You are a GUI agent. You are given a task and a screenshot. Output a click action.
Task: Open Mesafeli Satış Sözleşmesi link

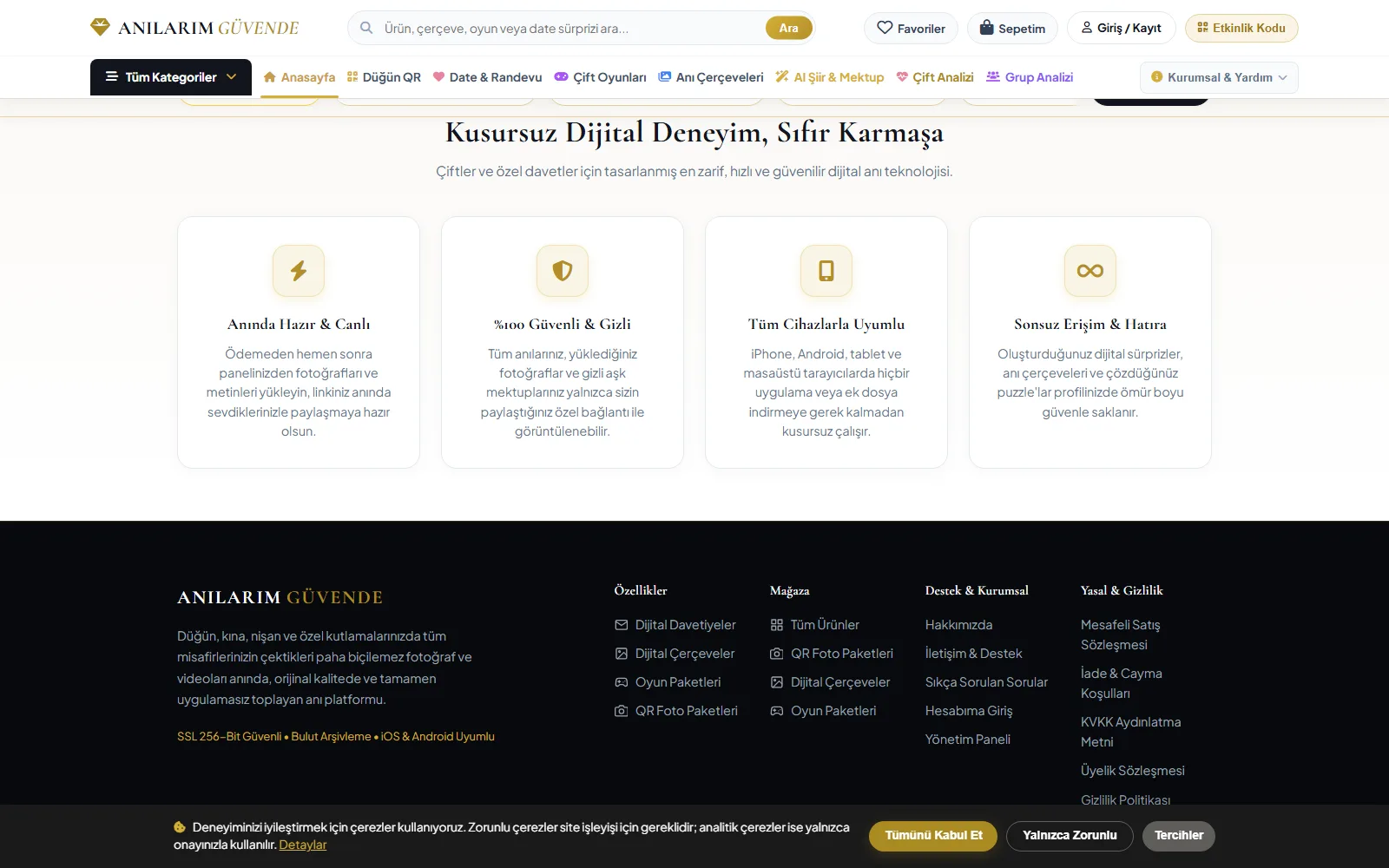point(1120,635)
